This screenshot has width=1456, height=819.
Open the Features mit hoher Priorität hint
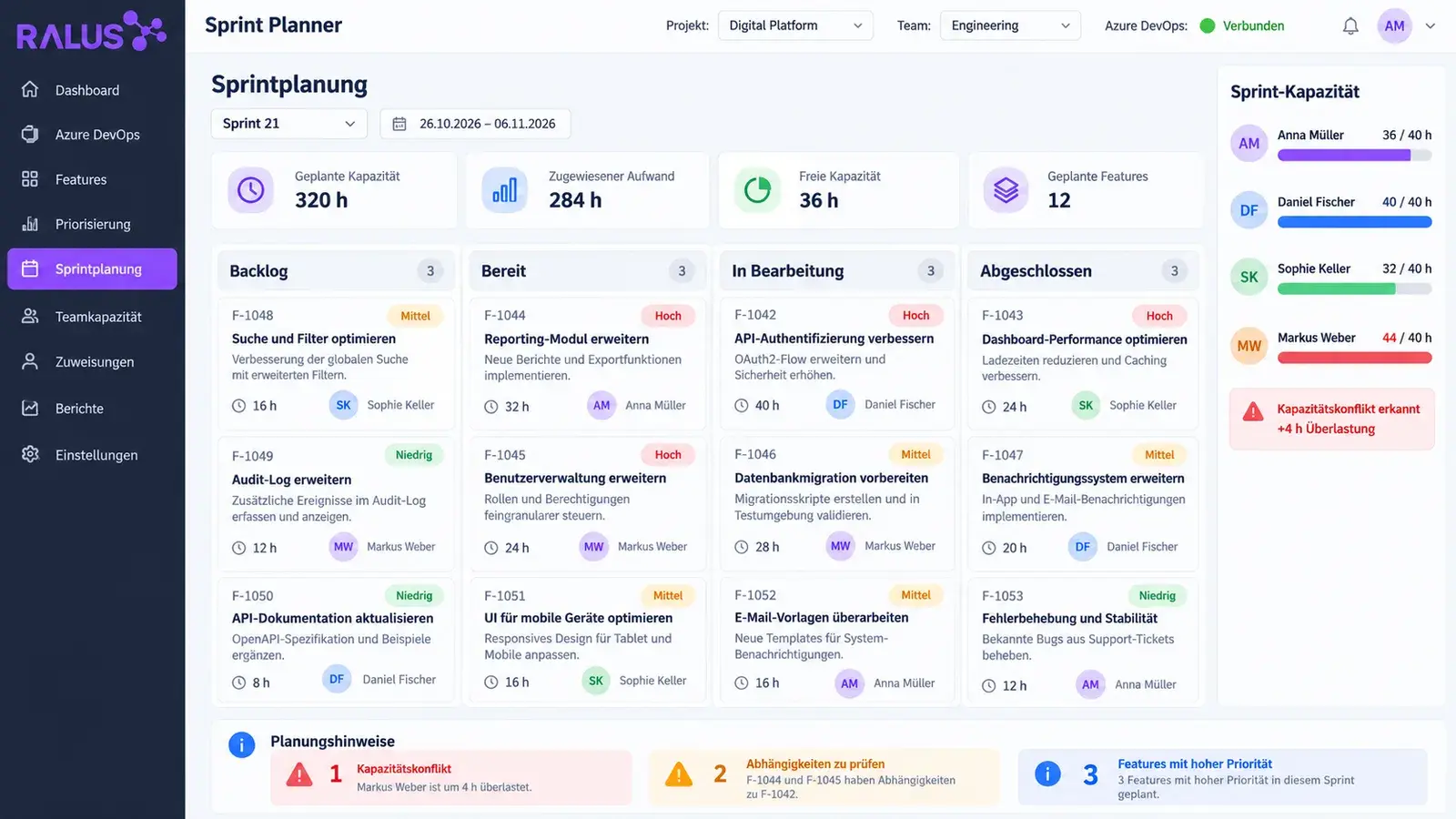click(1222, 777)
